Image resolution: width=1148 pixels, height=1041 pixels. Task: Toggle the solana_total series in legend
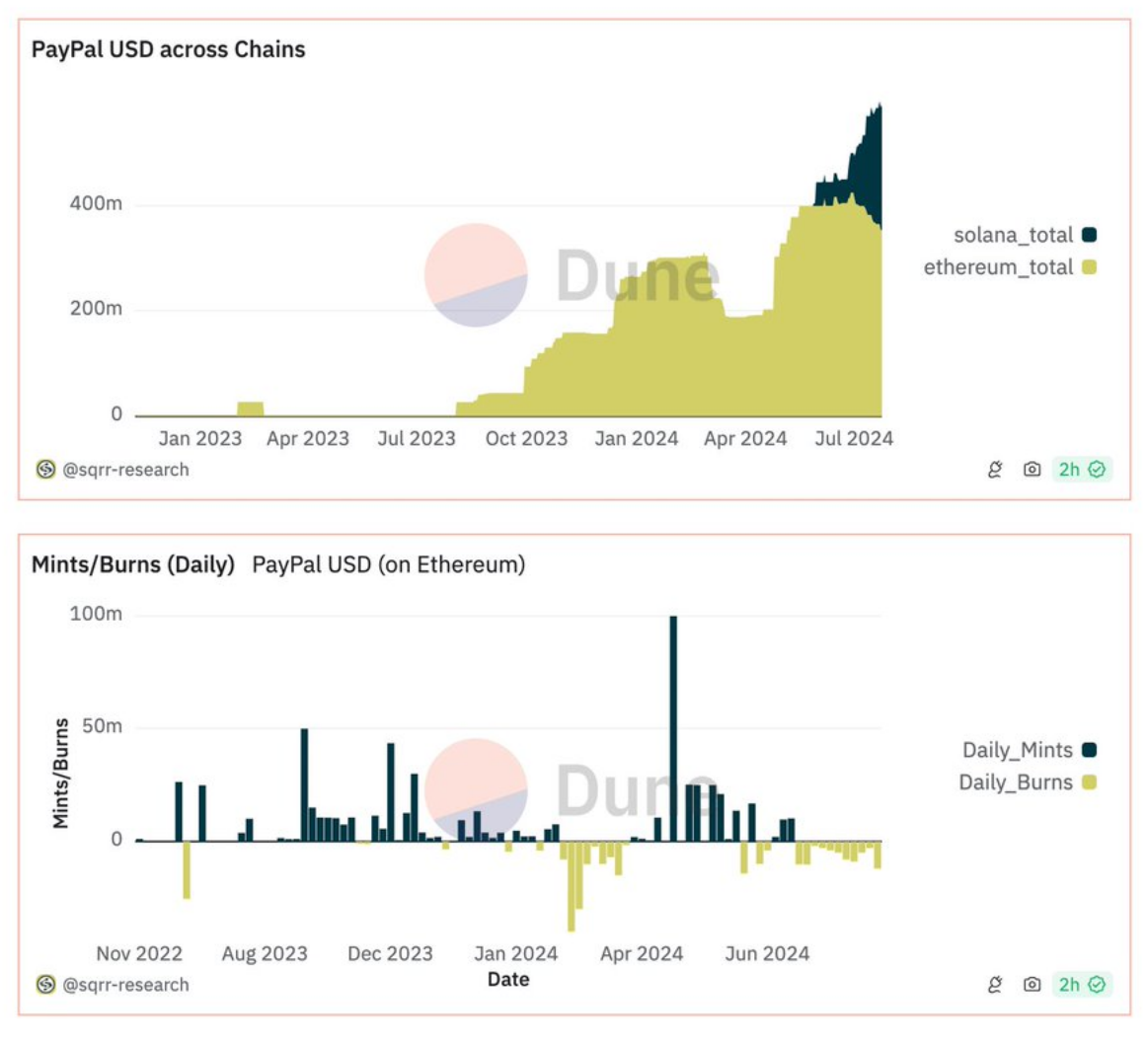pyautogui.click(x=1013, y=235)
